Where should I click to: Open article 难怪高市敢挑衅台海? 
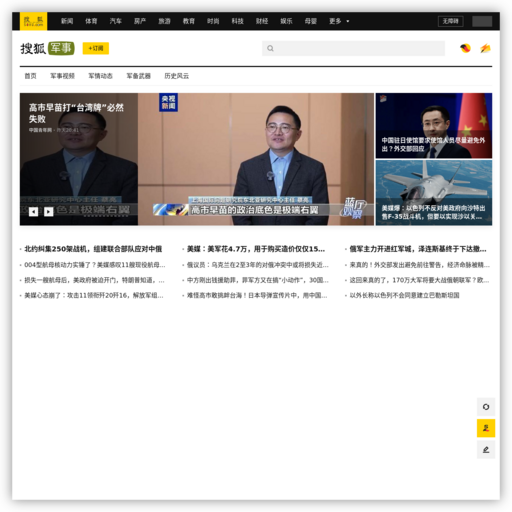tap(257, 295)
